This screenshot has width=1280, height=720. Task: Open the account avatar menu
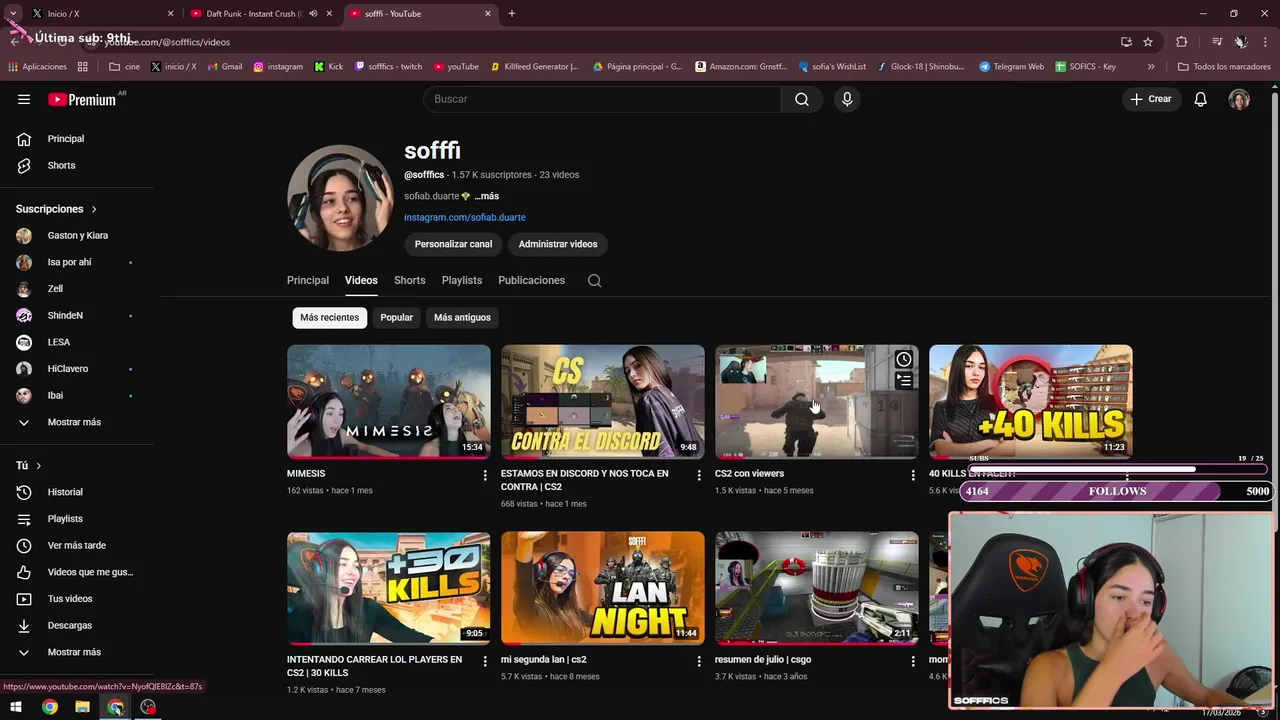1239,99
